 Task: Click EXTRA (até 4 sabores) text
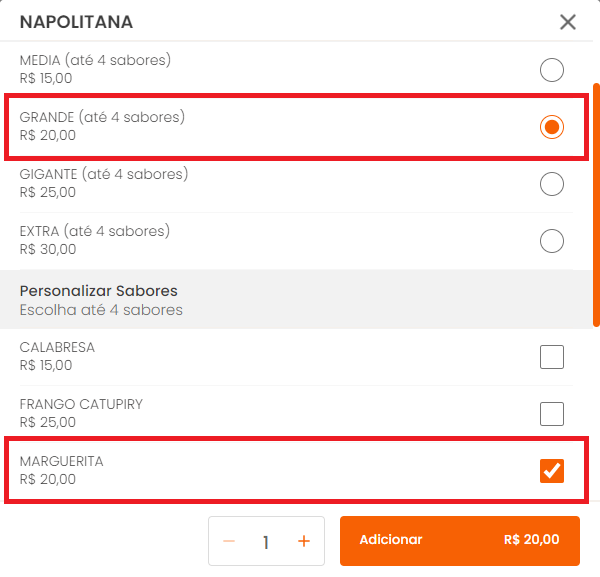click(95, 231)
